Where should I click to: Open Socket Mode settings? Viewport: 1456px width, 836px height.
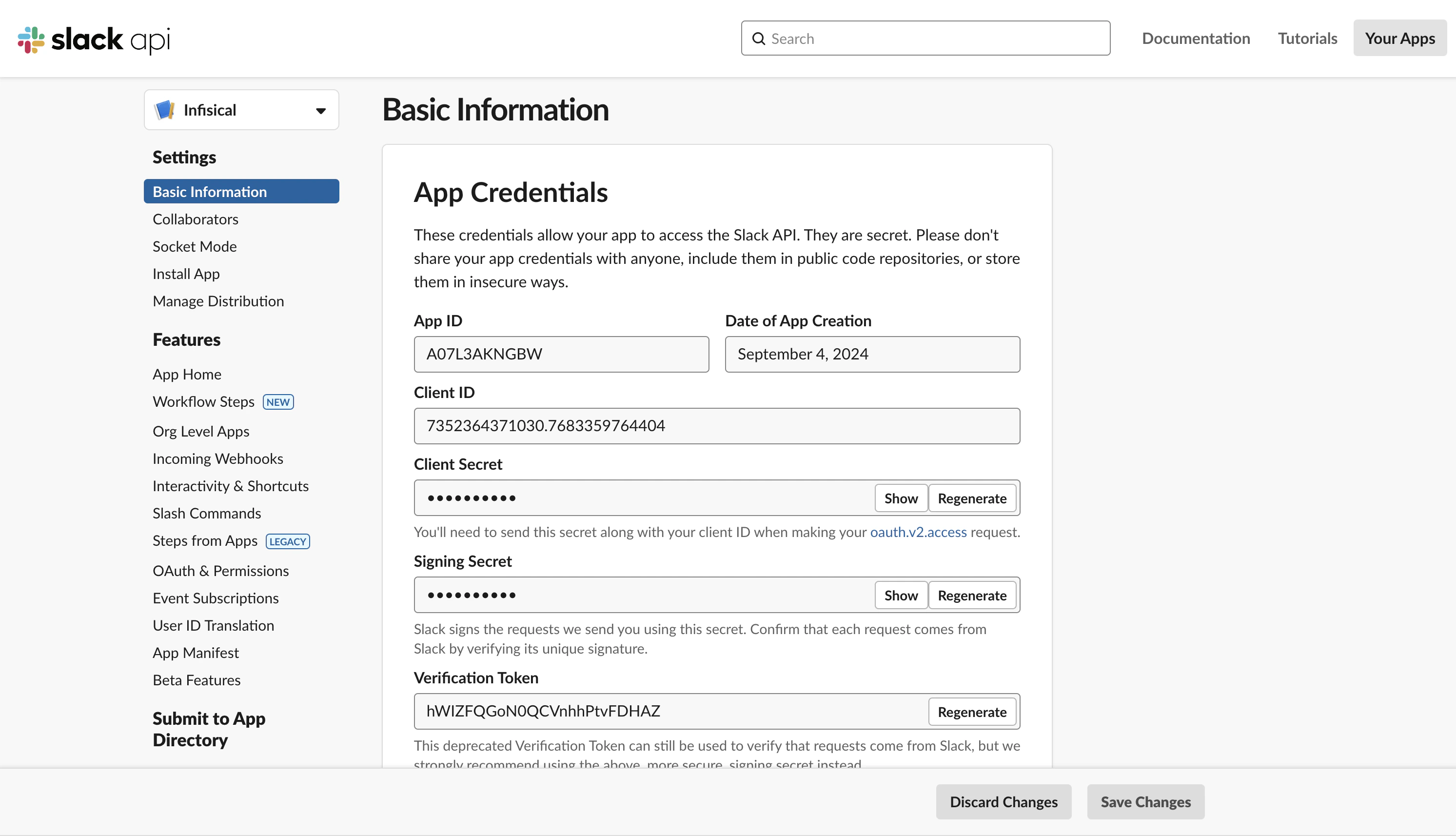(x=195, y=247)
